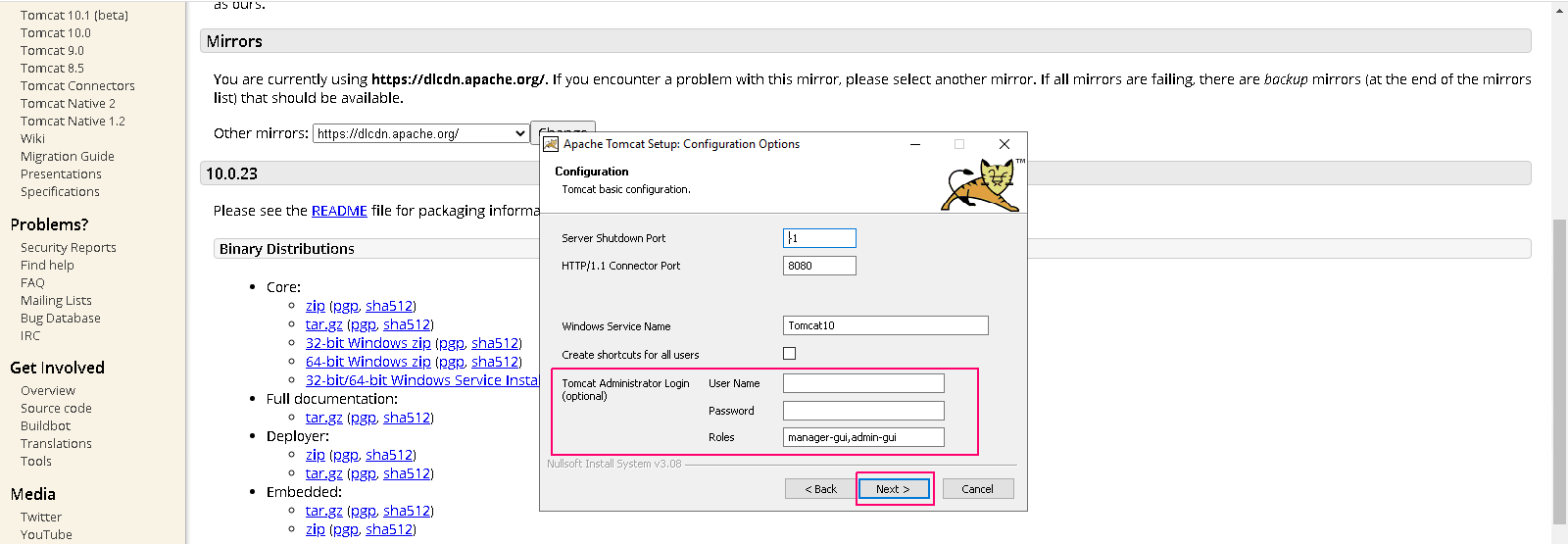Image resolution: width=1568 pixels, height=544 pixels.
Task: Open Deployer tar.gz link
Action: tap(324, 473)
